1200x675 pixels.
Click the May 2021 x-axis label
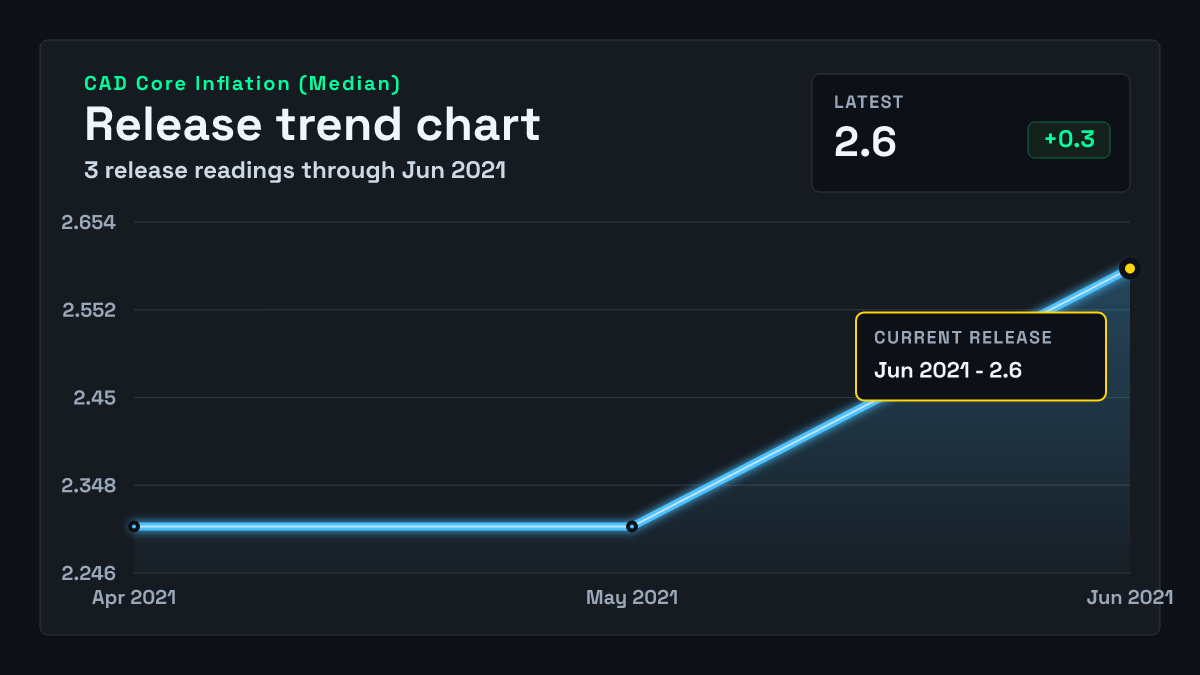[632, 598]
